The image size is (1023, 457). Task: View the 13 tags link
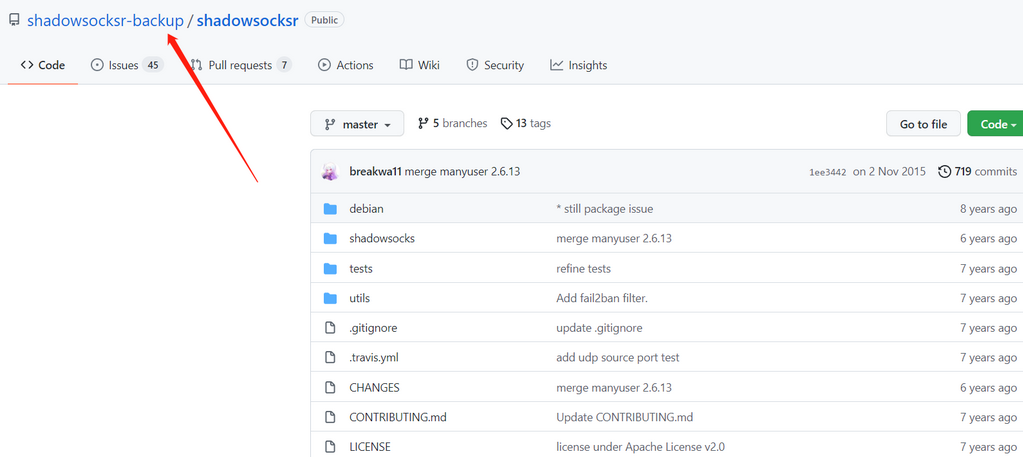click(526, 123)
